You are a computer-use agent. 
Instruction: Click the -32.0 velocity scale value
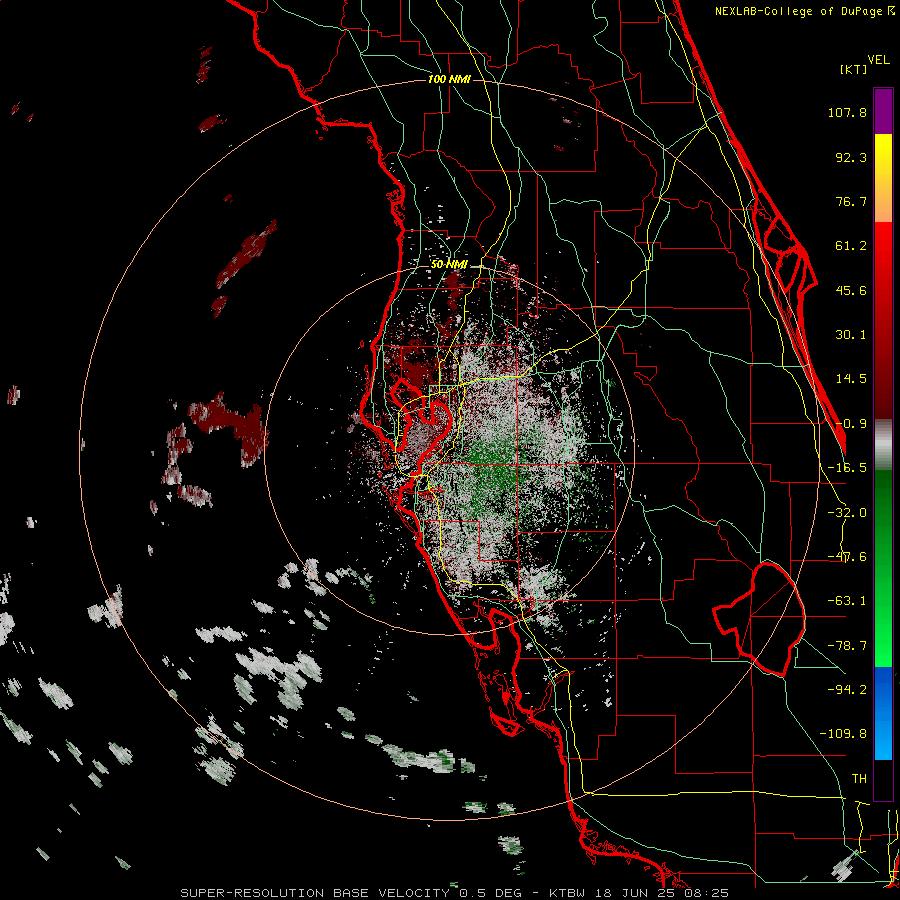pyautogui.click(x=847, y=513)
